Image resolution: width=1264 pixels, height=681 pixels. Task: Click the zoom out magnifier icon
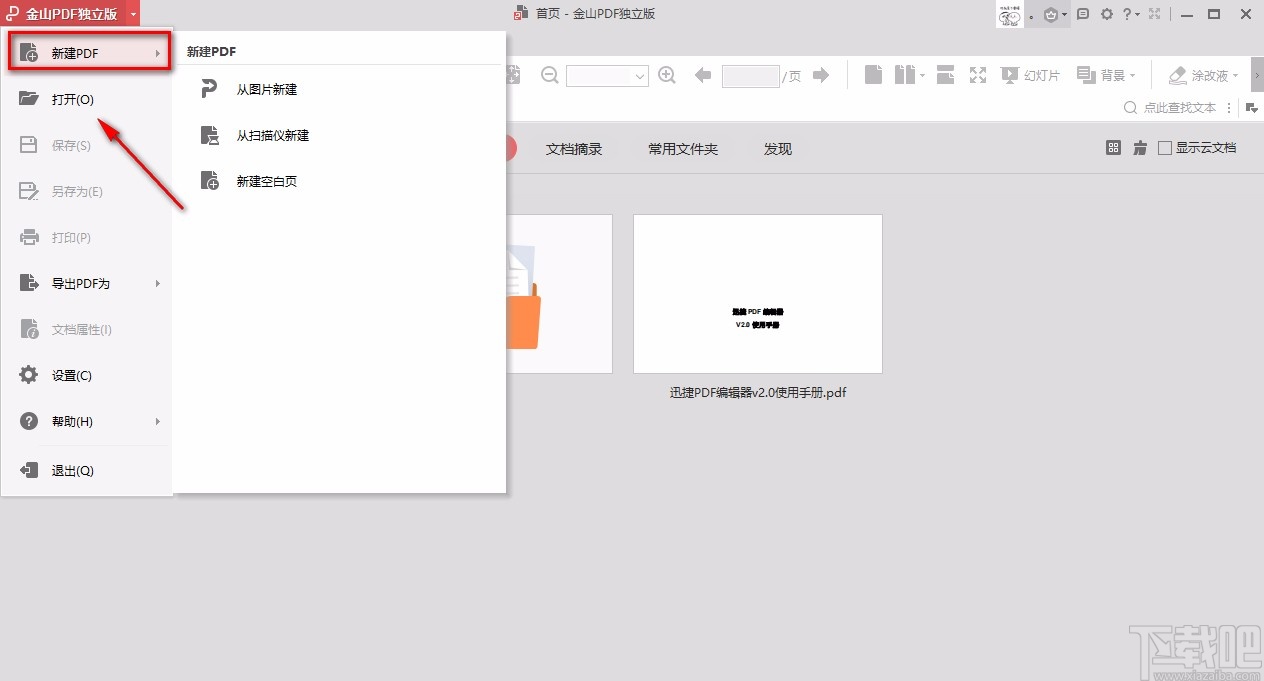[x=549, y=75]
